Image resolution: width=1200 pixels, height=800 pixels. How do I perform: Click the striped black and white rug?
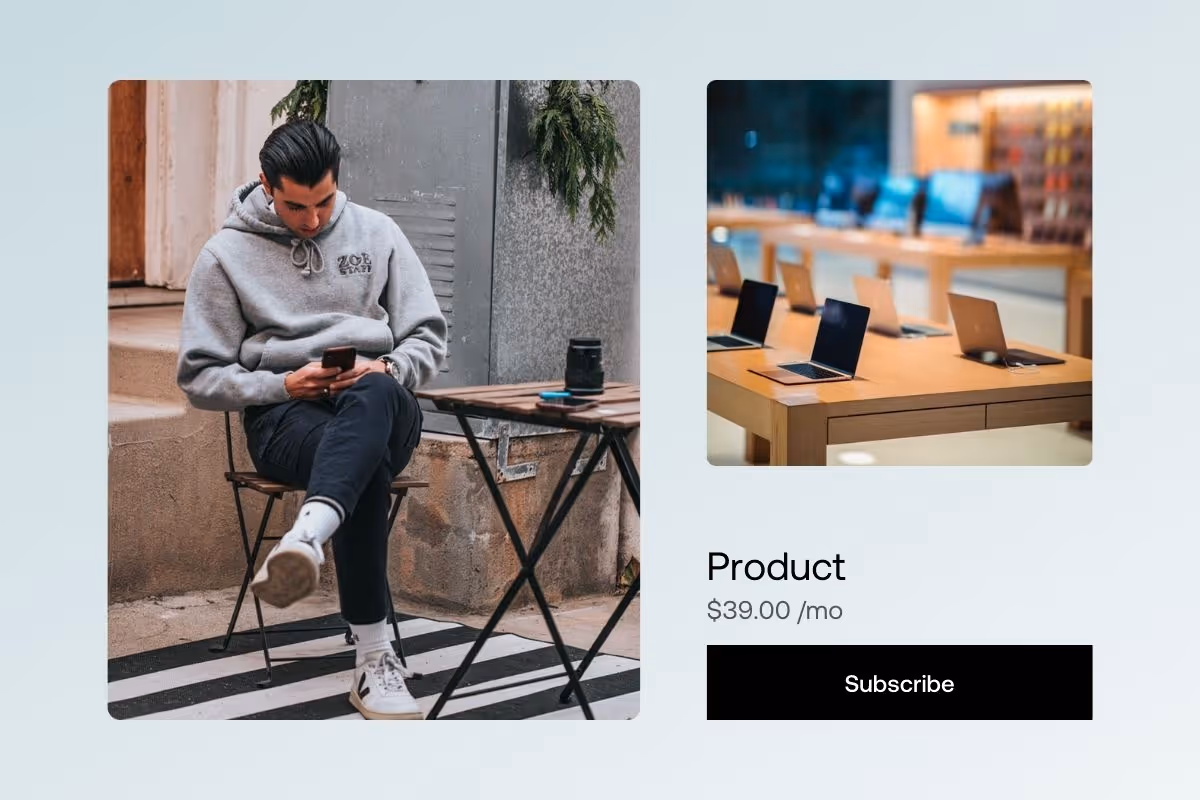pyautogui.click(x=373, y=672)
